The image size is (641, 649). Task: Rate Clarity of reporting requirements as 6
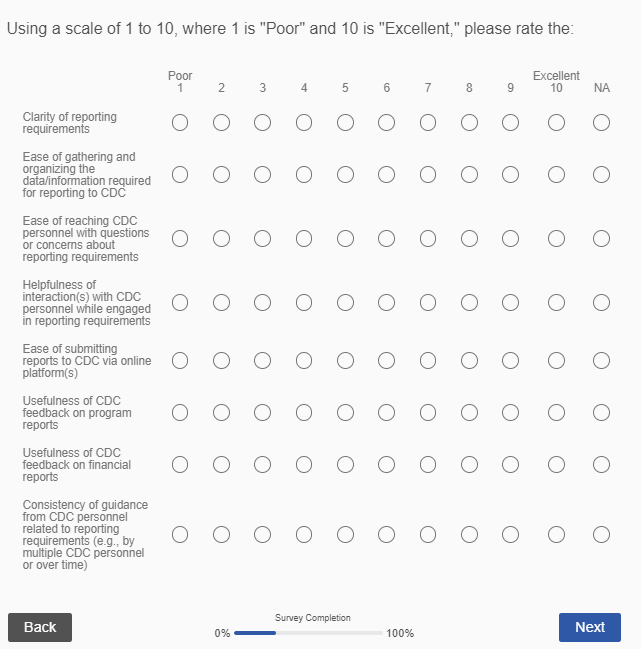(386, 123)
